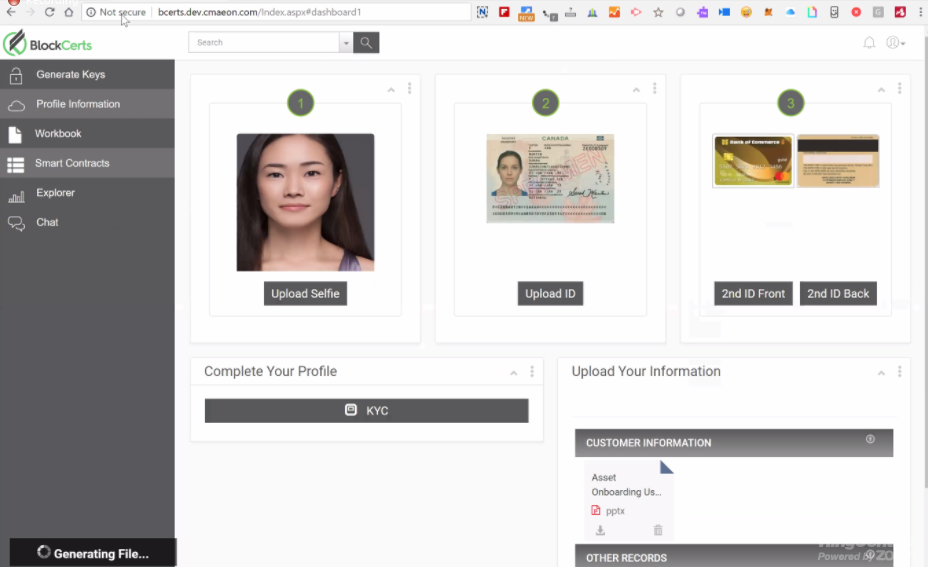The height and width of the screenshot is (567, 928).
Task: Go to browser home page
Action: (x=69, y=12)
